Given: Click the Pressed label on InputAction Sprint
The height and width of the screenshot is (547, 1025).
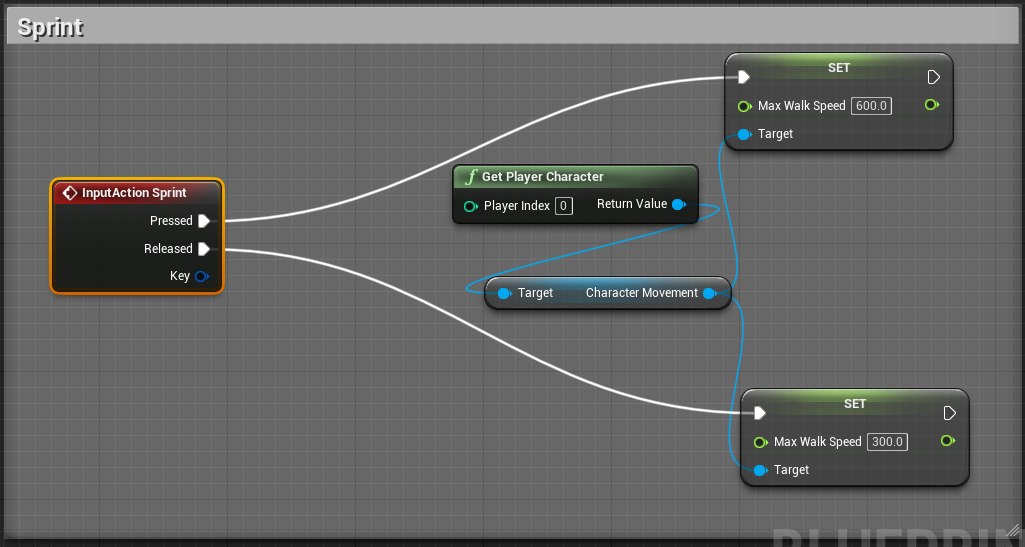Looking at the screenshot, I should pyautogui.click(x=171, y=221).
